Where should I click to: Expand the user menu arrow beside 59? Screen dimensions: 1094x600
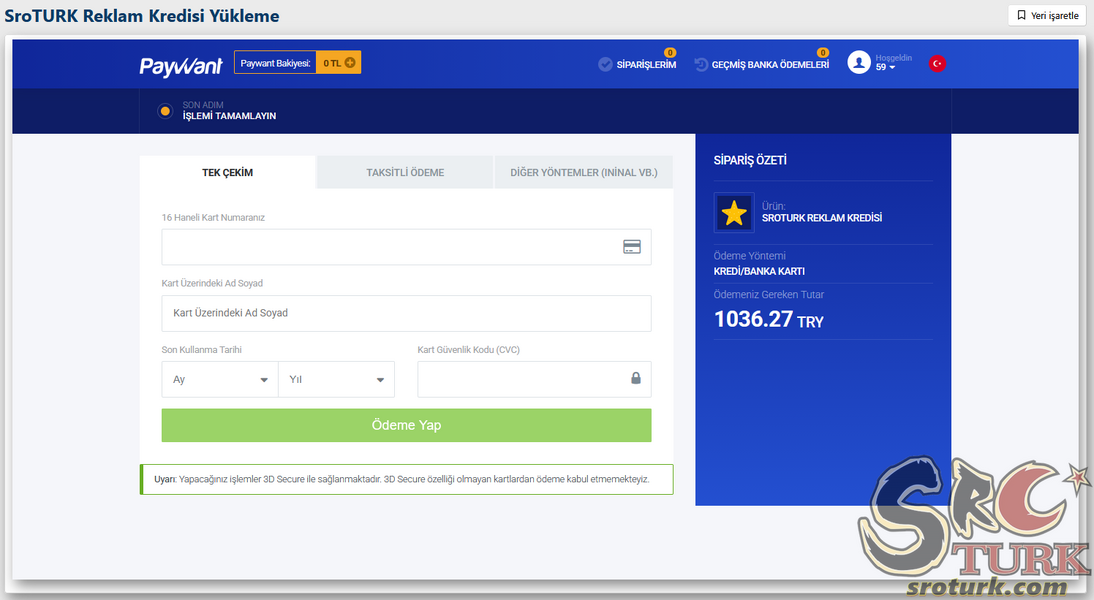(892, 68)
